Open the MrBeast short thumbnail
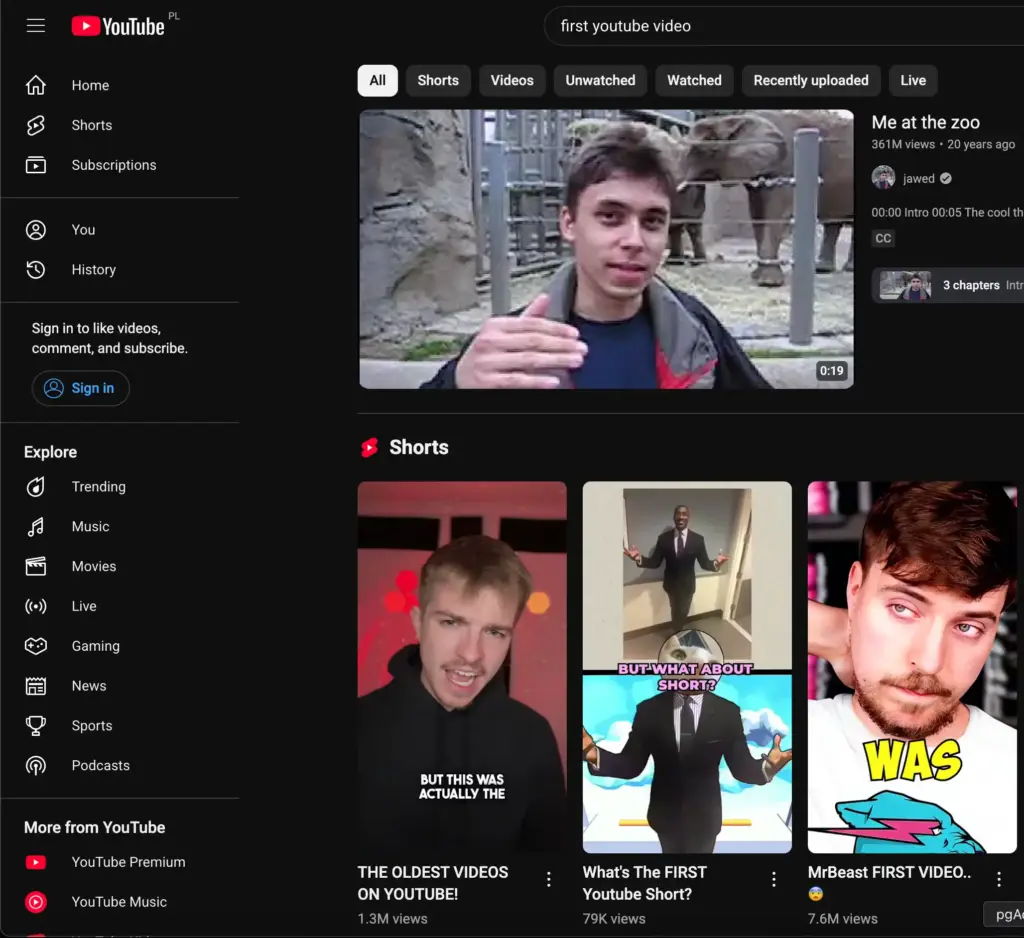The height and width of the screenshot is (938, 1024). coord(912,667)
